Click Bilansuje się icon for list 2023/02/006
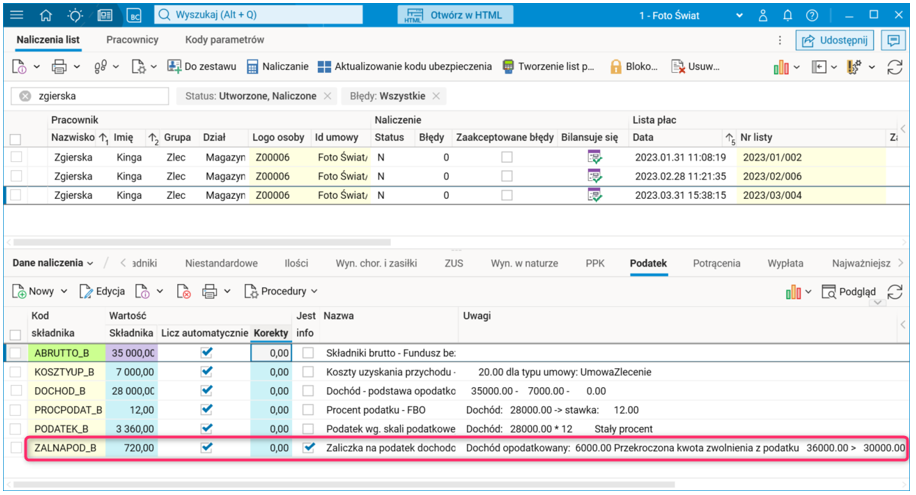Screen dimensions: 916x495 coord(594,176)
